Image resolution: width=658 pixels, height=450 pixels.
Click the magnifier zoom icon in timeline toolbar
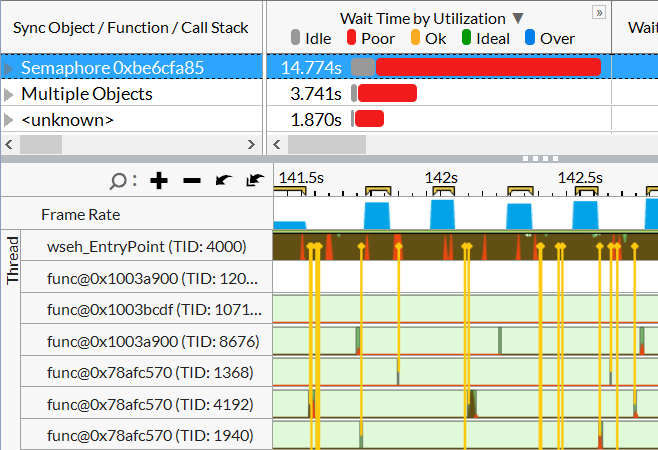click(118, 181)
